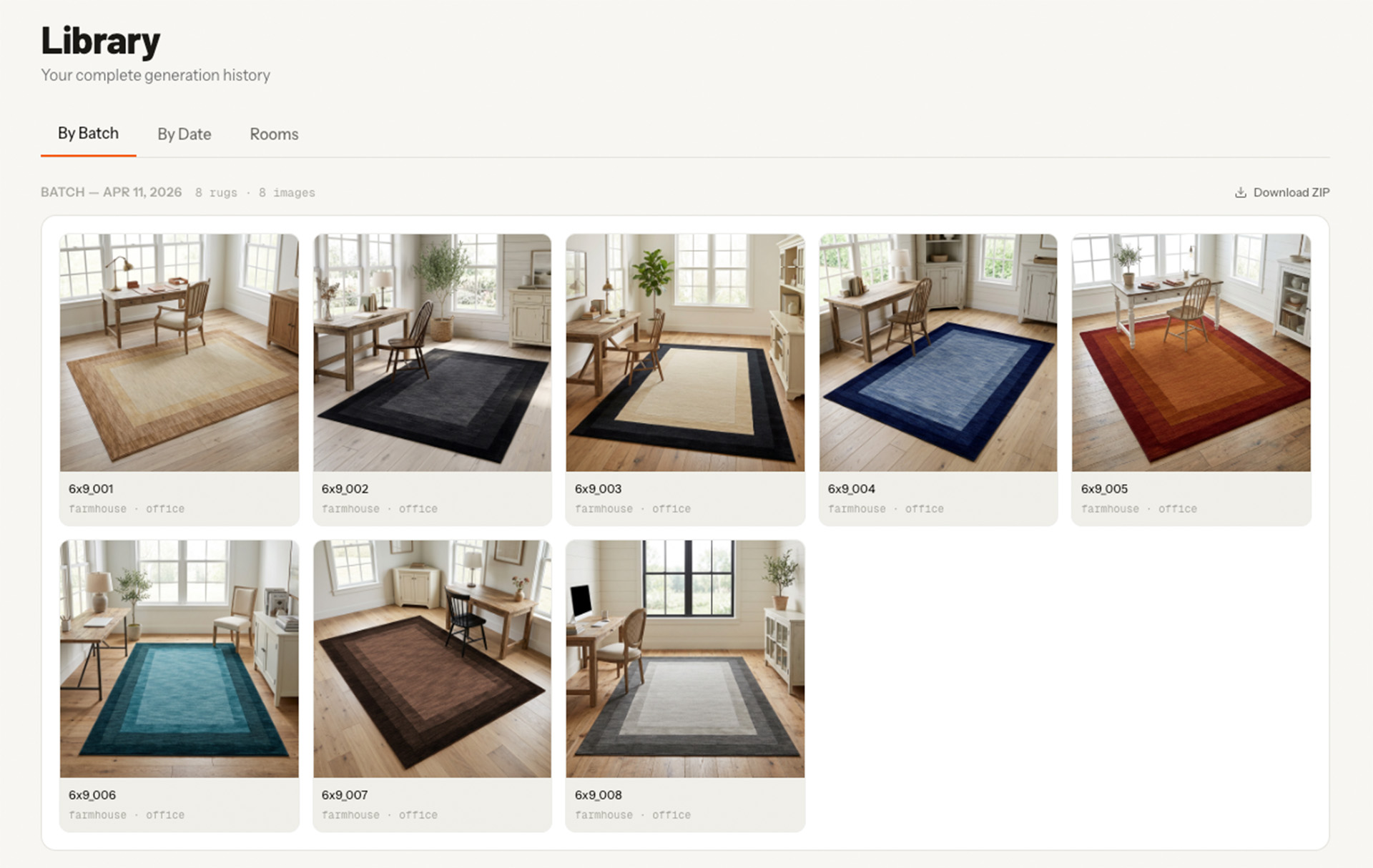The height and width of the screenshot is (868, 1373).
Task: Click the BATCH — APR 11, 2026 header
Action: pyautogui.click(x=112, y=192)
